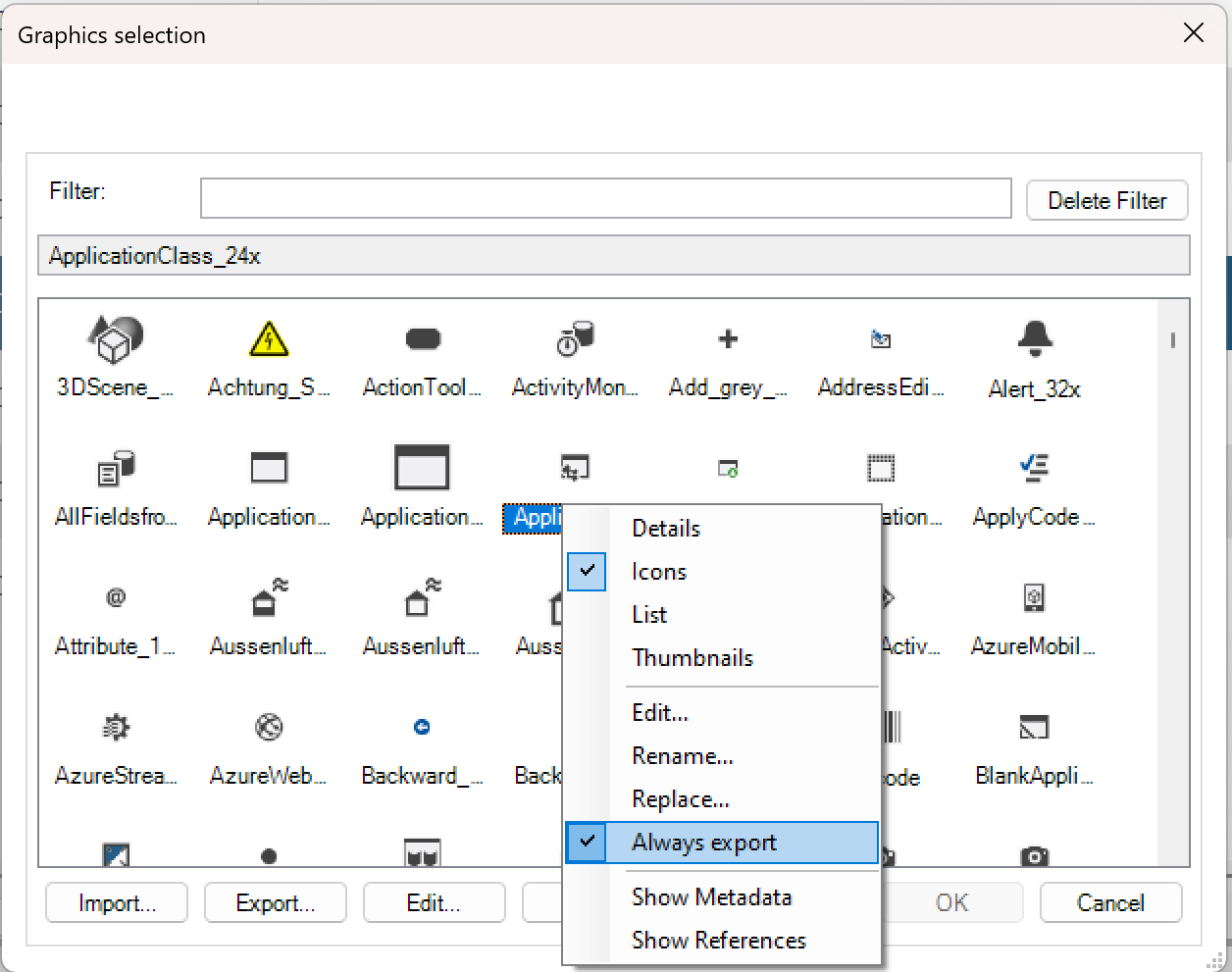Screen dimensions: 1232x972
Task: Click the Cancel button
Action: (1110, 902)
